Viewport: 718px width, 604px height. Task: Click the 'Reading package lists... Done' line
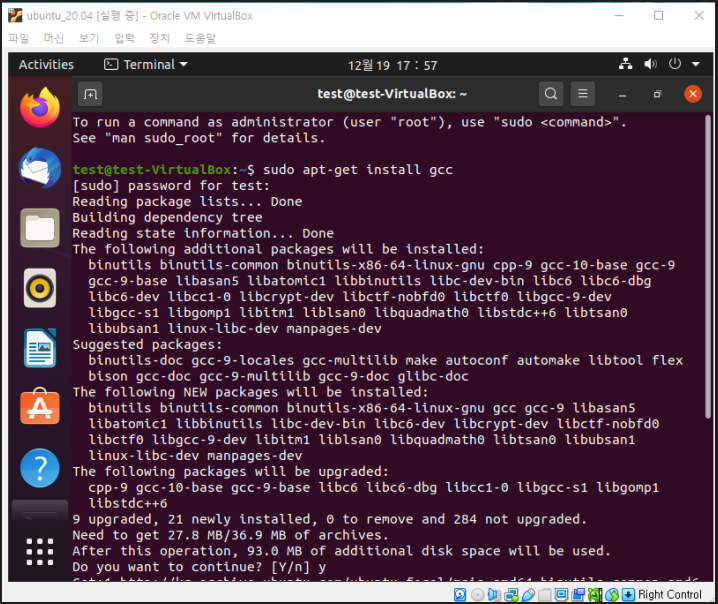tap(187, 201)
